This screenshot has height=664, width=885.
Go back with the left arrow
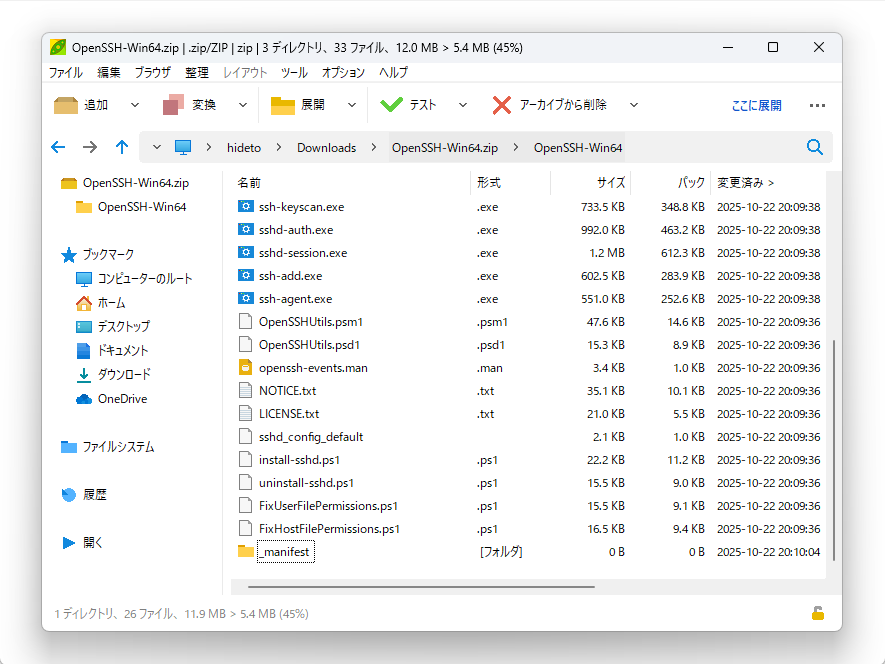(x=58, y=147)
